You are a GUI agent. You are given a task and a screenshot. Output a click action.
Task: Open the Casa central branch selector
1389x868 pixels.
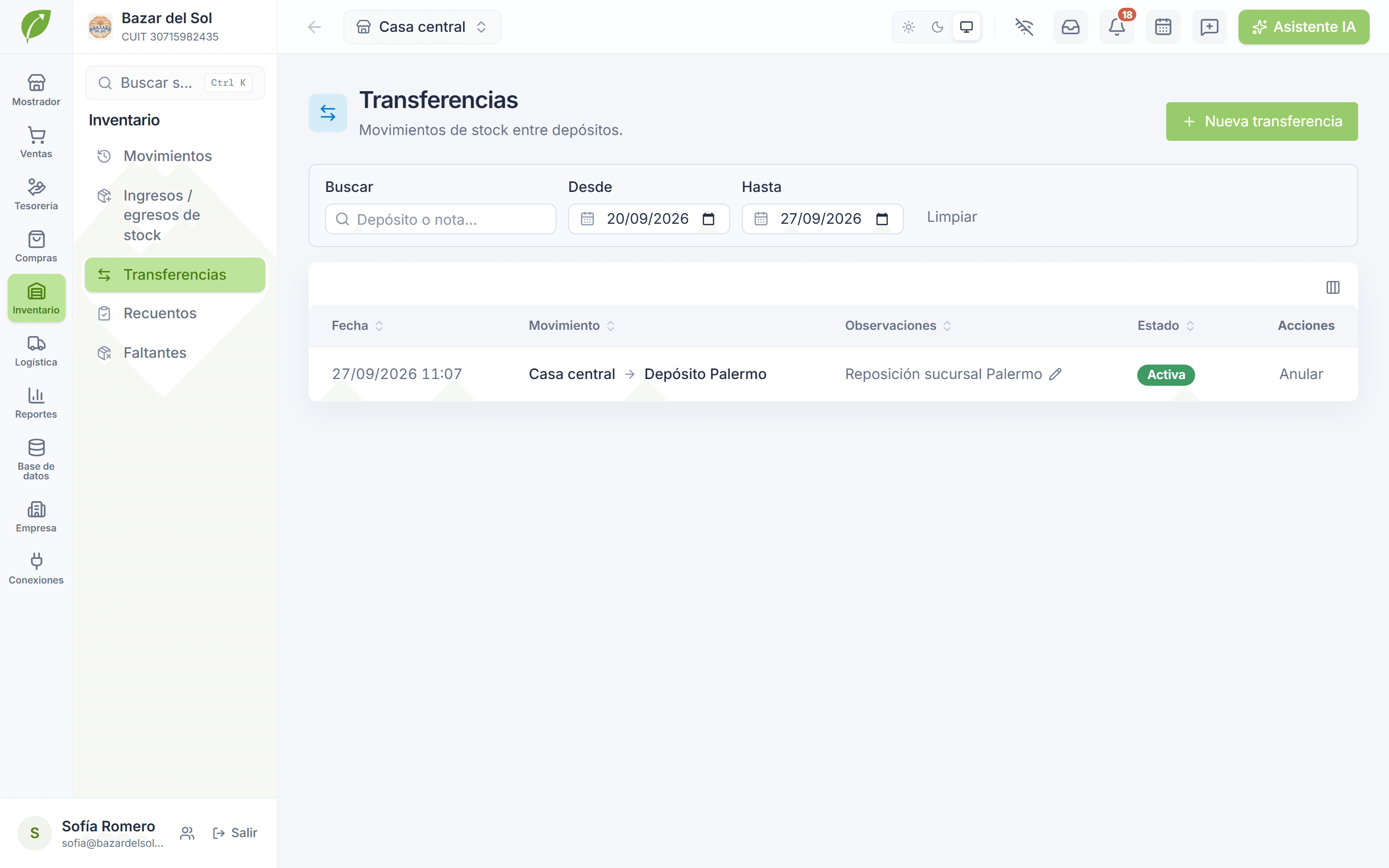422,27
